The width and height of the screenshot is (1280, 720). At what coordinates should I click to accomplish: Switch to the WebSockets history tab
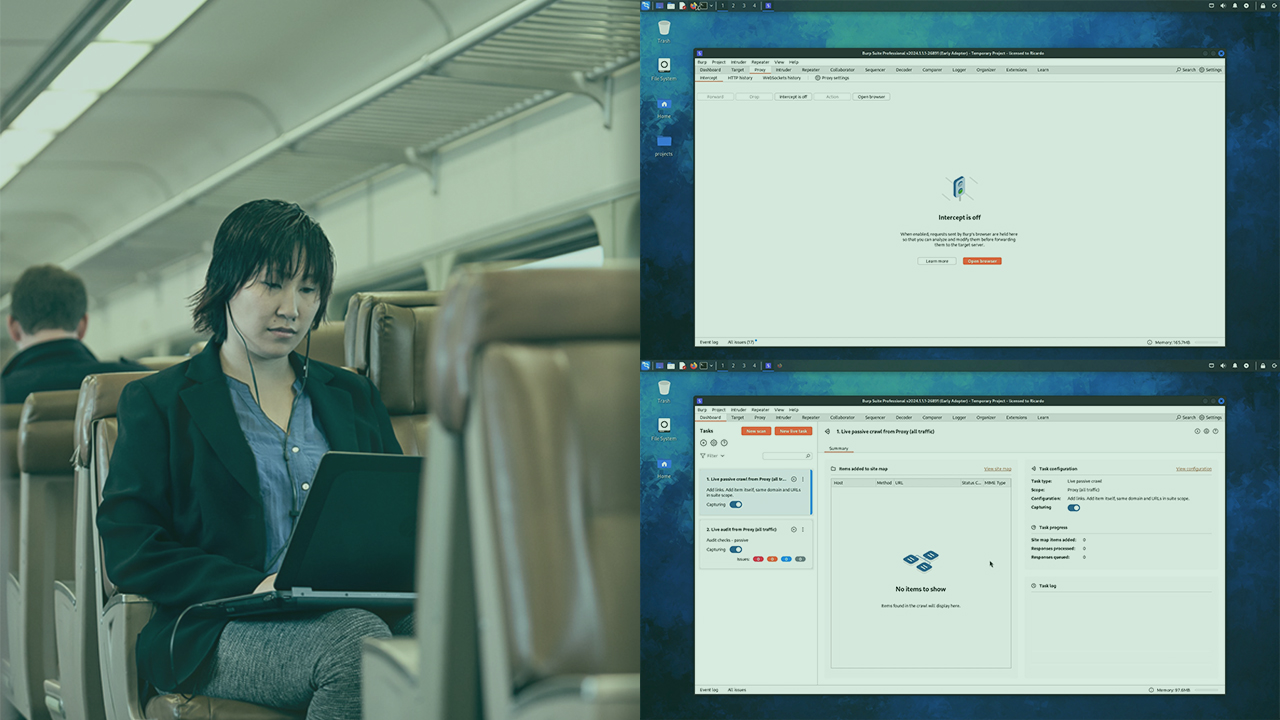[781, 77]
